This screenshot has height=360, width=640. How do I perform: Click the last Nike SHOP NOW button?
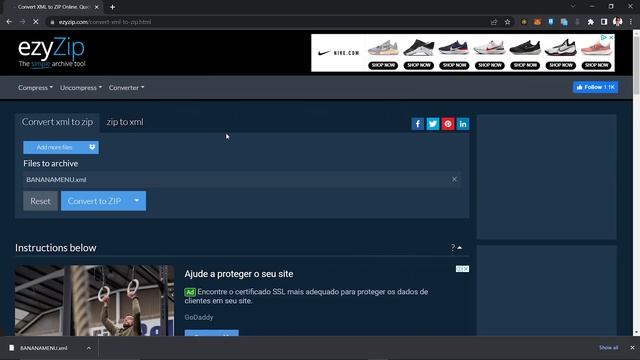tap(596, 65)
